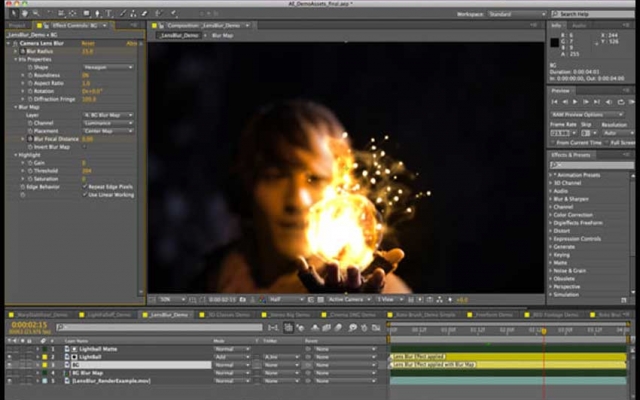Toggle the shy layers timeline icon
The image size is (640, 400).
[x=315, y=327]
